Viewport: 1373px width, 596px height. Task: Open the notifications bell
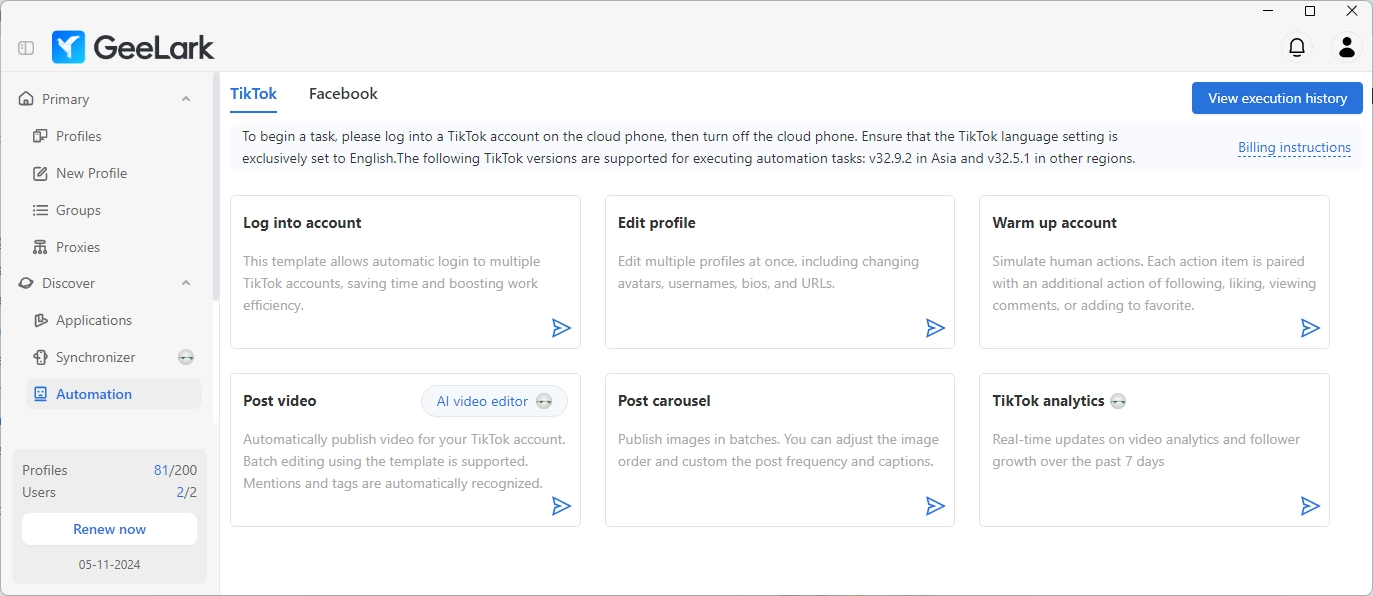(x=1297, y=47)
